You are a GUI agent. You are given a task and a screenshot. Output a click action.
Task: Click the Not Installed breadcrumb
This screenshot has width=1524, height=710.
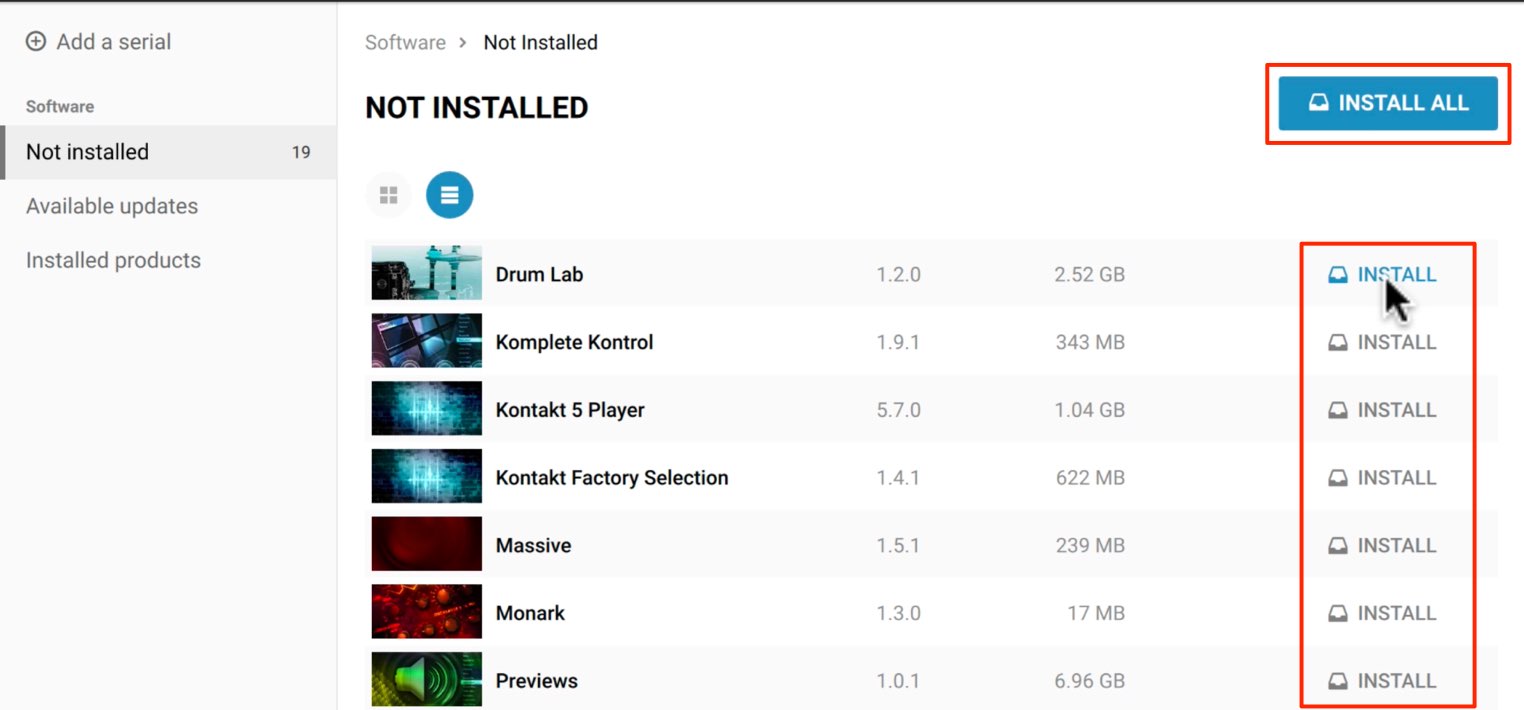click(x=540, y=42)
